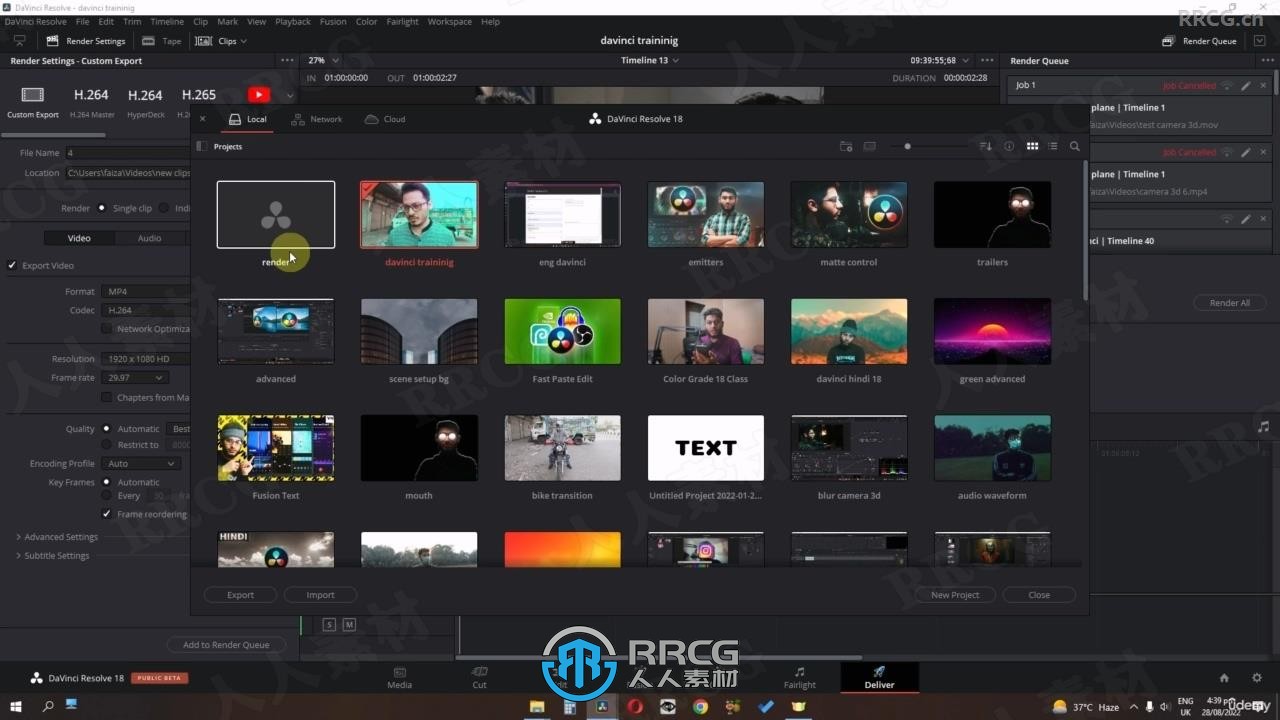Open the Timeline 13 dropdown
The image size is (1280, 720).
click(x=650, y=61)
